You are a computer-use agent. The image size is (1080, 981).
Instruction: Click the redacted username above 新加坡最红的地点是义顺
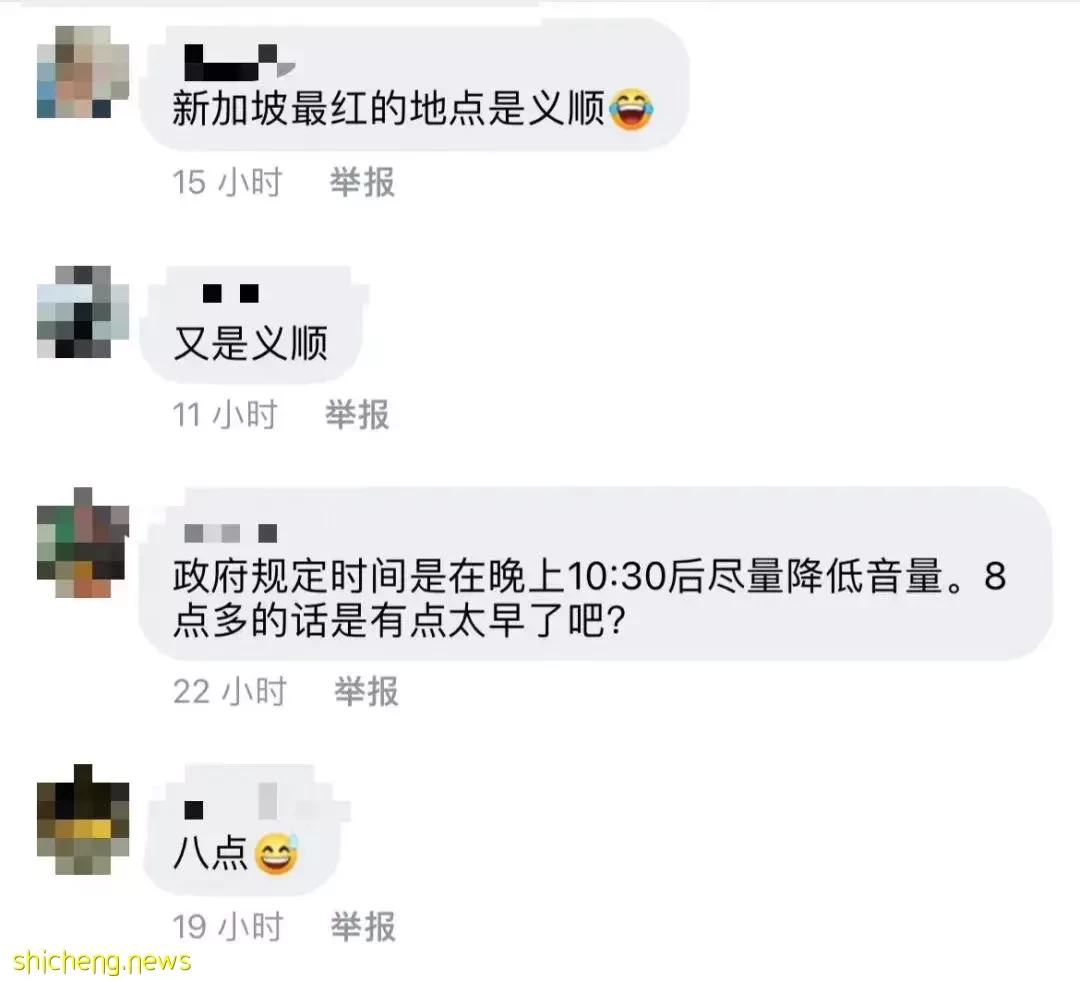point(240,62)
